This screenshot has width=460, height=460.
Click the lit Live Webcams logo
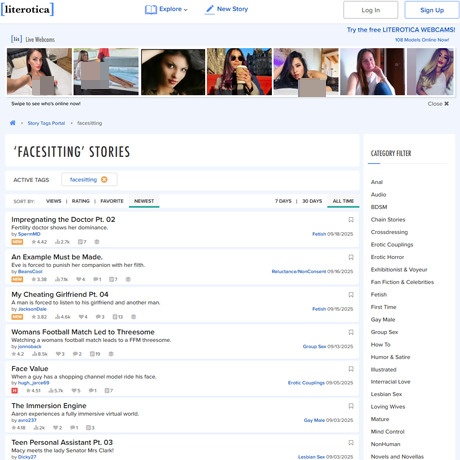pos(33,39)
